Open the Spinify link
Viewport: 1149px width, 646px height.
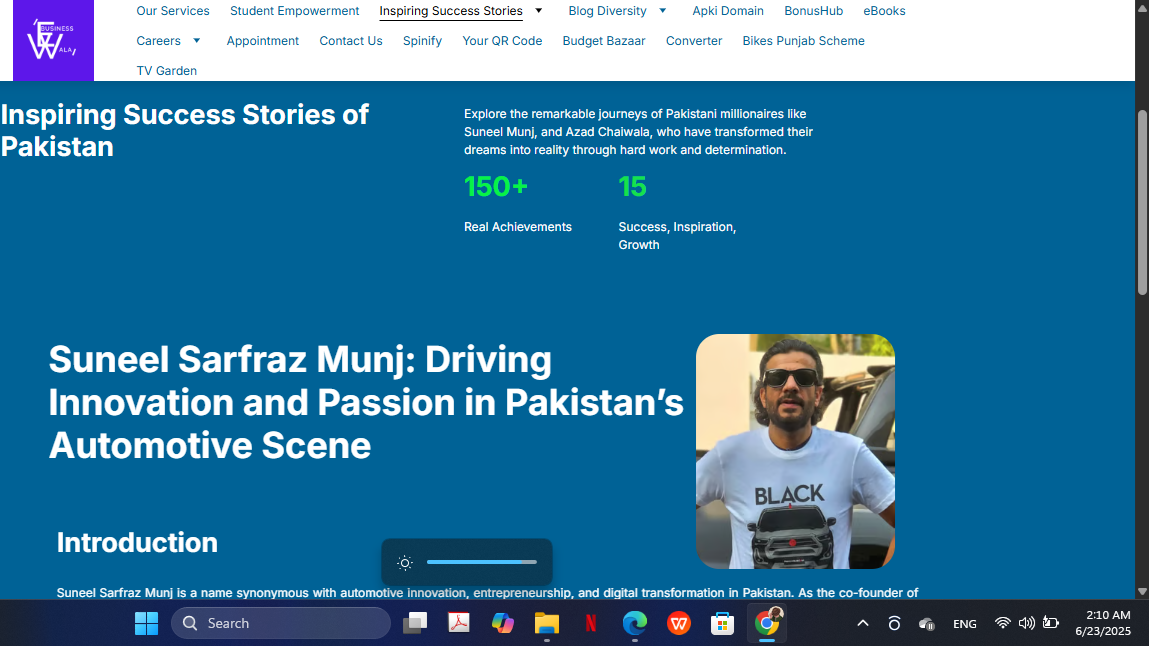pyautogui.click(x=422, y=41)
